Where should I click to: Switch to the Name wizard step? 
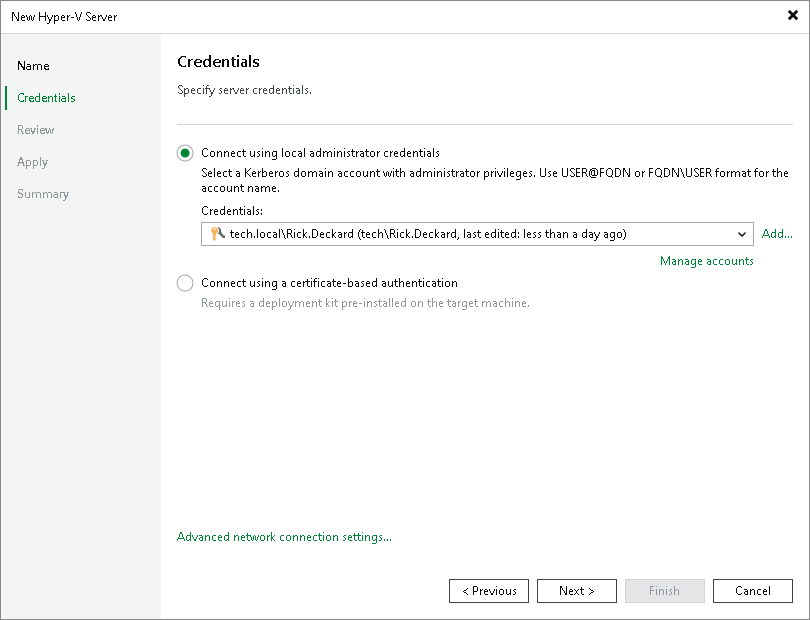pyautogui.click(x=33, y=65)
